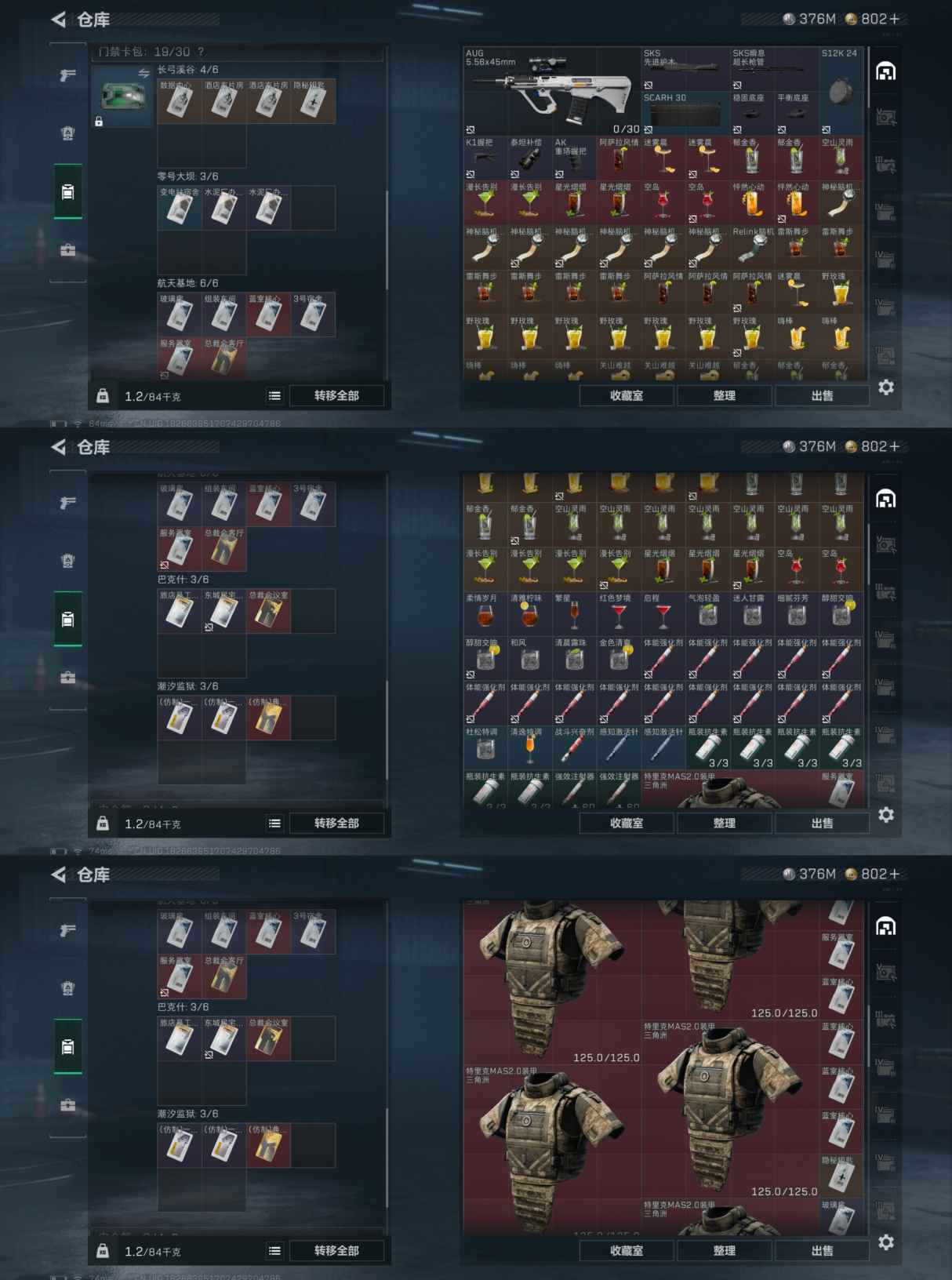This screenshot has width=952, height=1280.
Task: Toggle the list view icon next to the topmost 转移全部
Action: pos(274,396)
